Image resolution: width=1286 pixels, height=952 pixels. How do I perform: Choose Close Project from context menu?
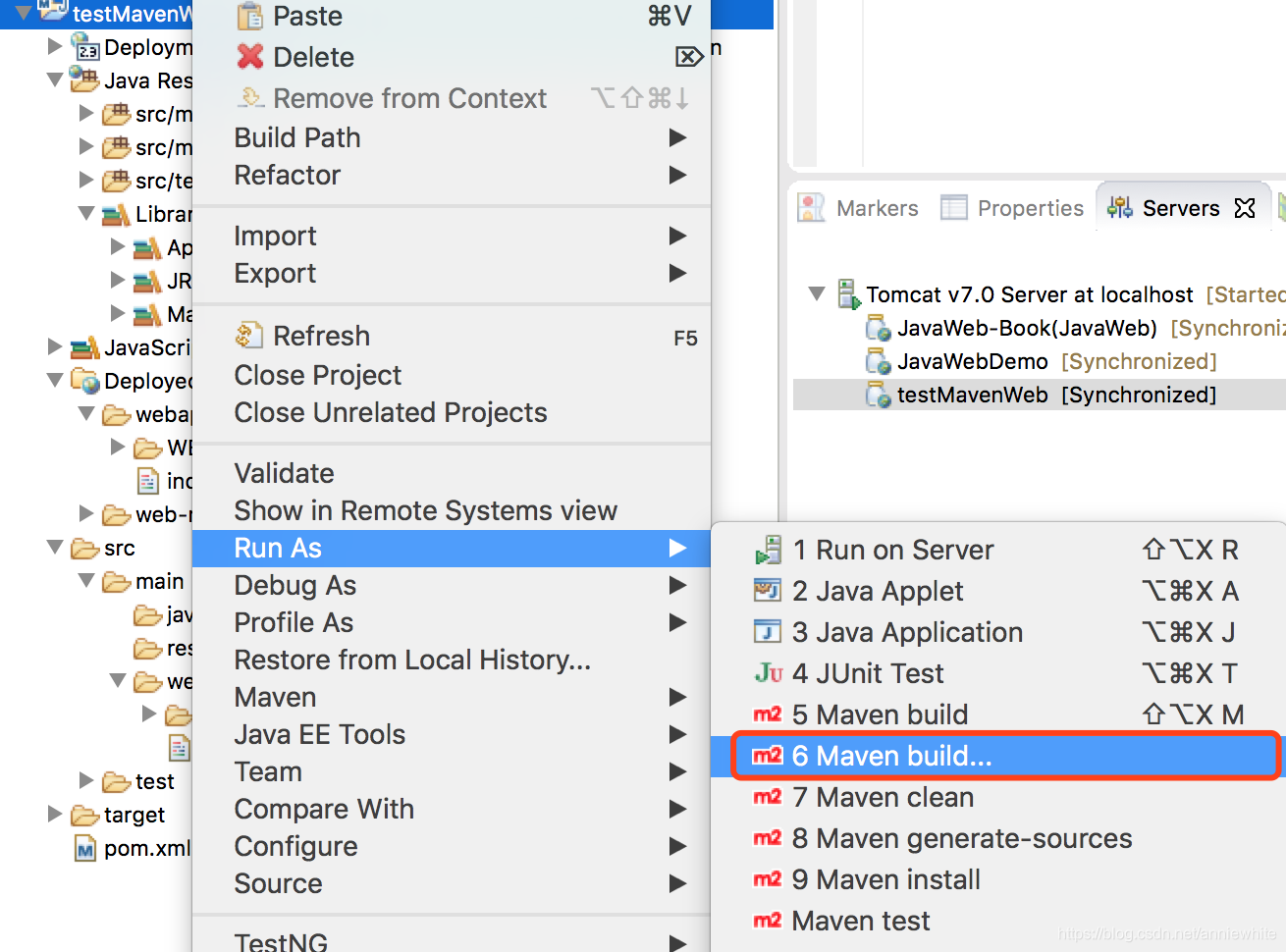(x=452, y=375)
